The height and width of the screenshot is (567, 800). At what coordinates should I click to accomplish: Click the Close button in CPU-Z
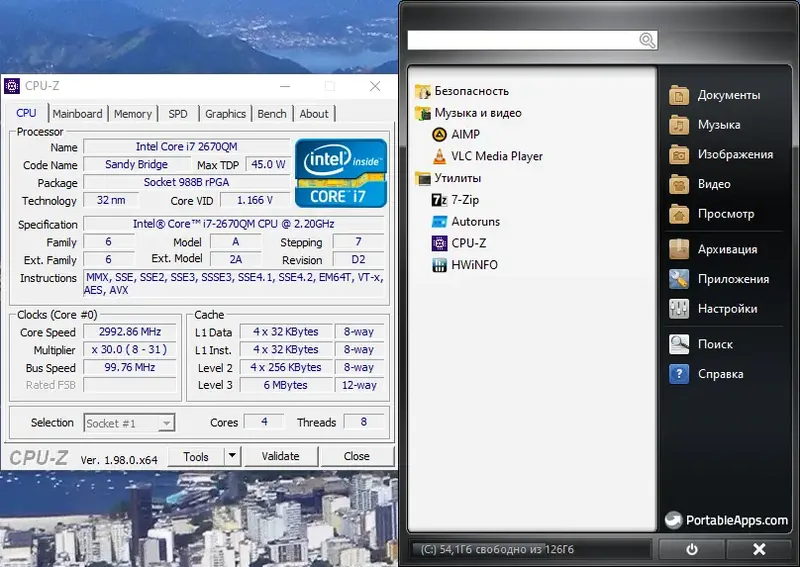(x=357, y=456)
